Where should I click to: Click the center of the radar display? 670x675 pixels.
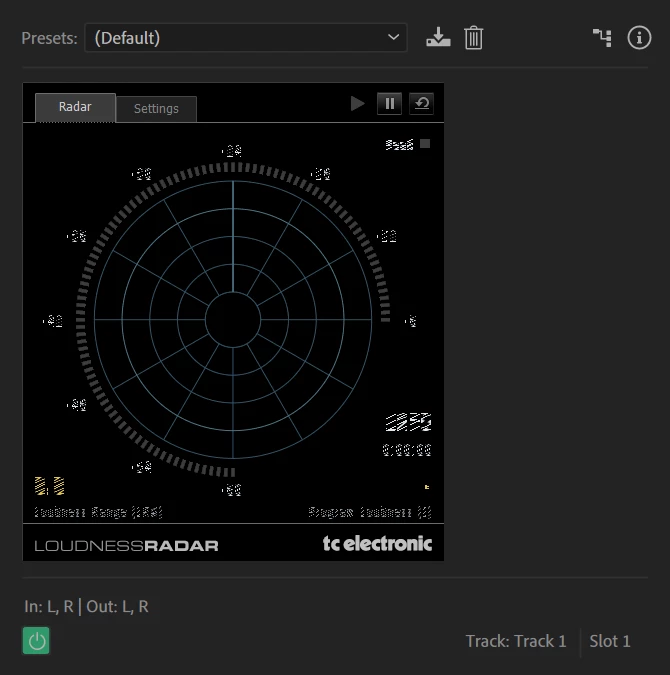tap(233, 320)
